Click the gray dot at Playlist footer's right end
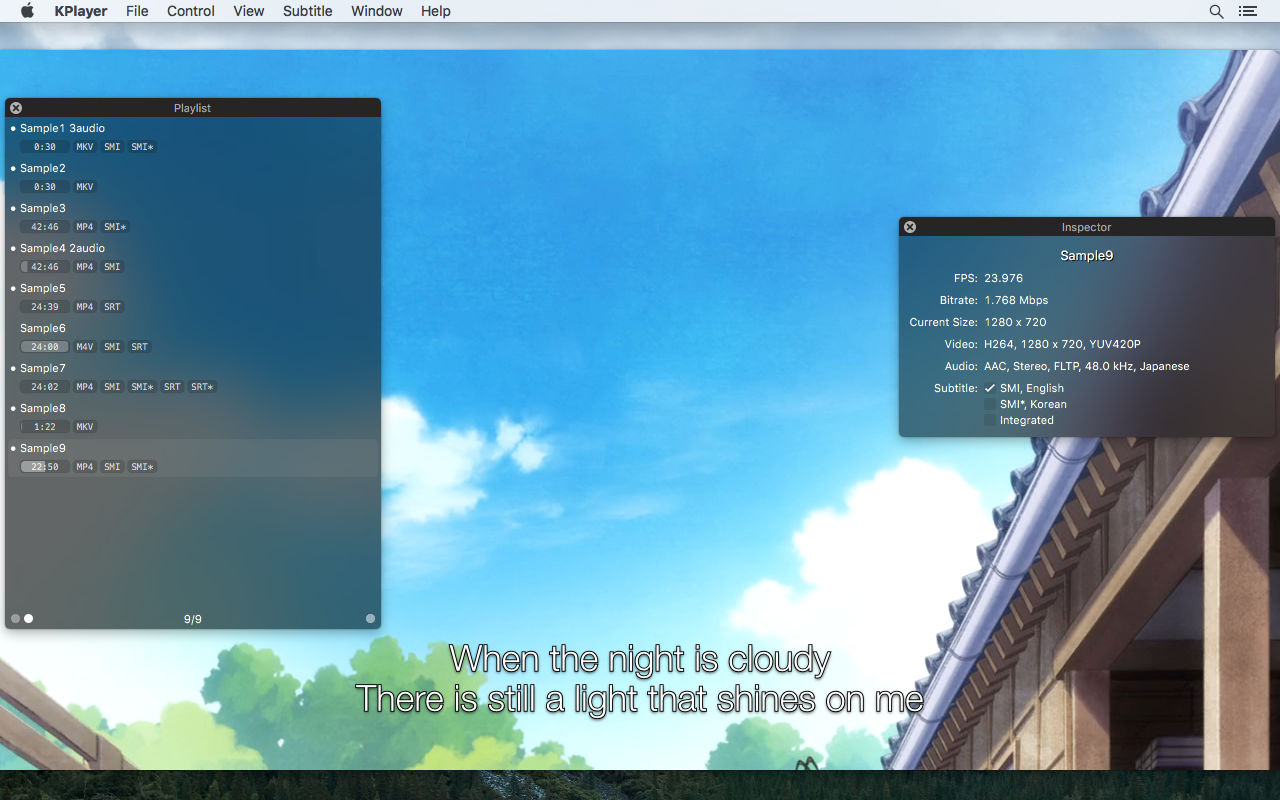This screenshot has height=800, width=1280. (x=370, y=619)
